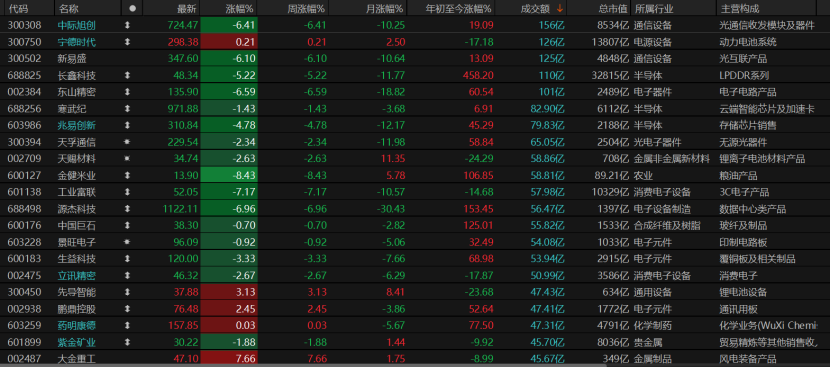Click the star marker icon in 景旺电子 row
The image size is (830, 367).
127,242
